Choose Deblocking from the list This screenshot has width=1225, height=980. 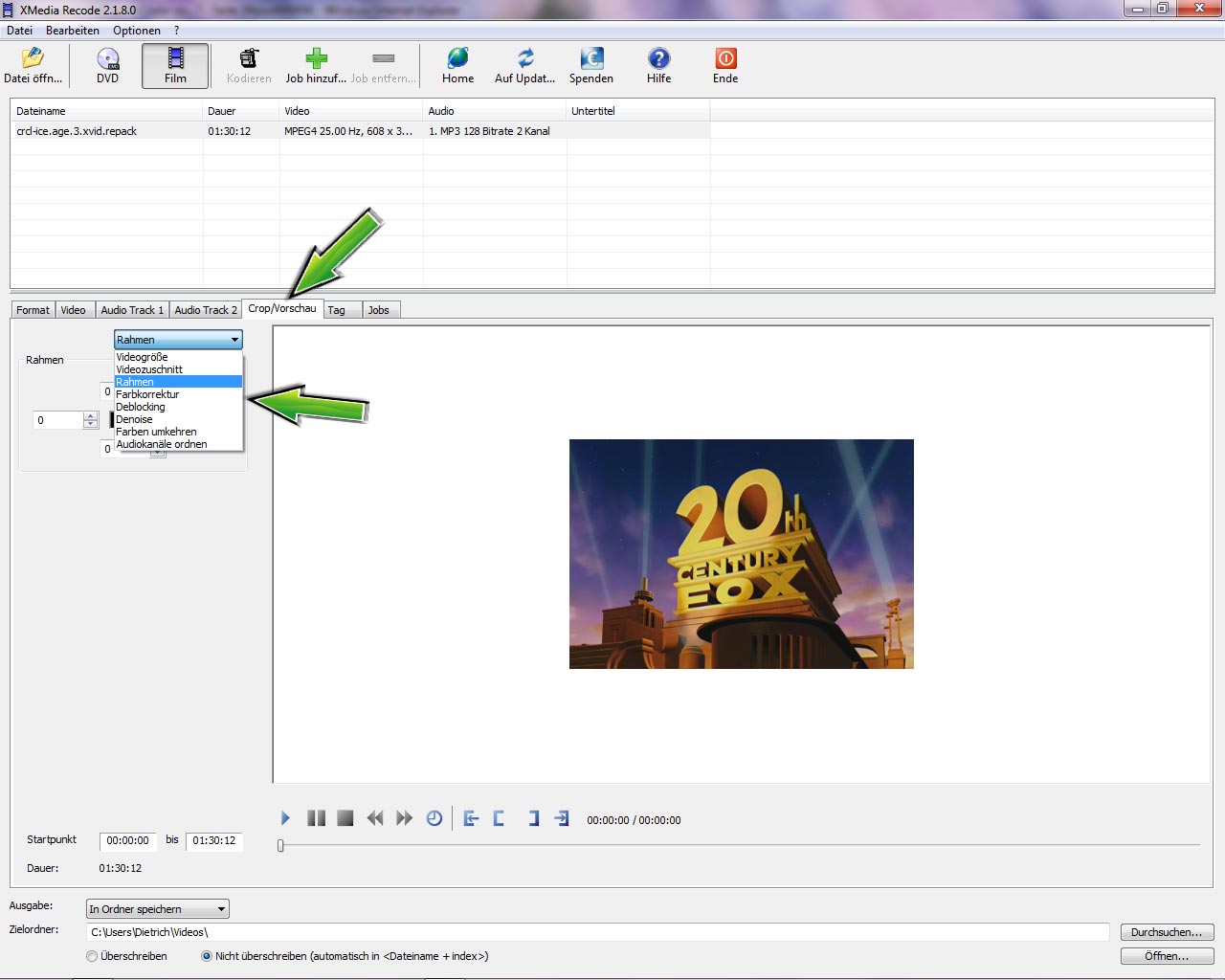point(178,407)
